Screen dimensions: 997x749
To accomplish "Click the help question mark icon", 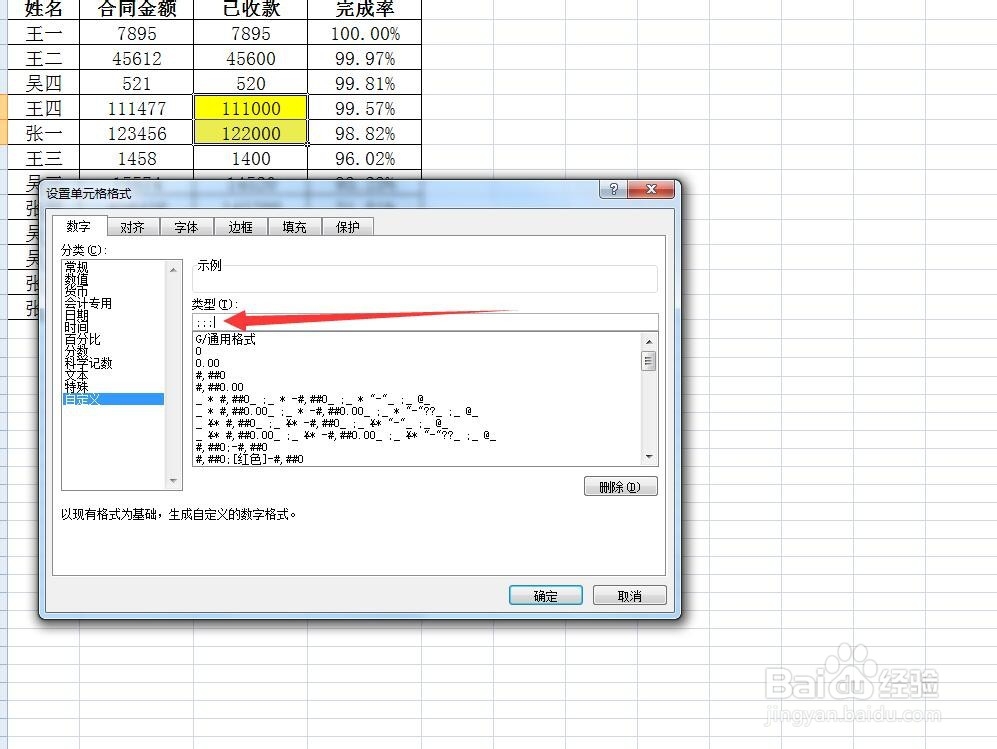I will [613, 189].
